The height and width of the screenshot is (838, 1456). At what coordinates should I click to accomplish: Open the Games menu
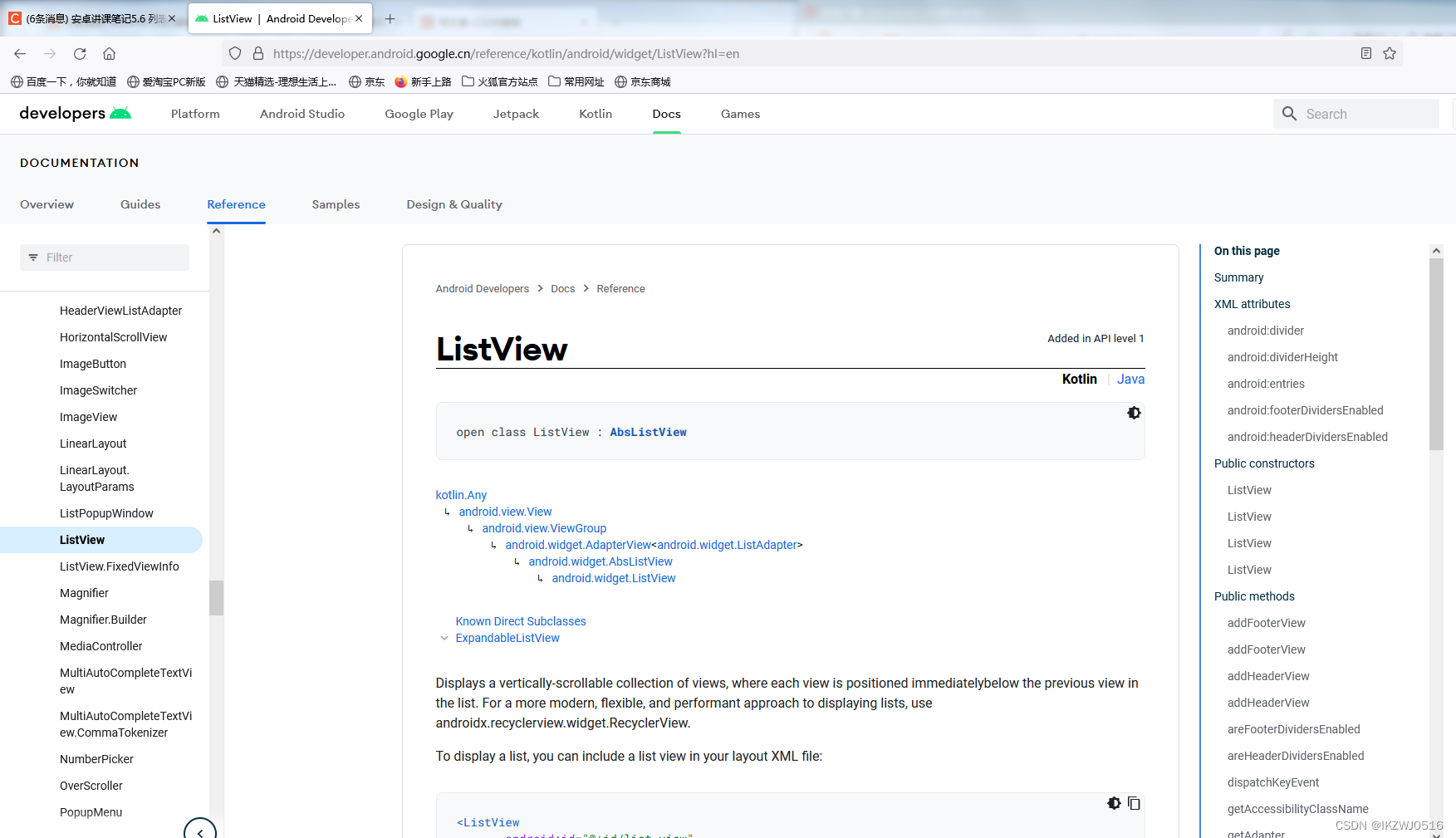tap(740, 114)
